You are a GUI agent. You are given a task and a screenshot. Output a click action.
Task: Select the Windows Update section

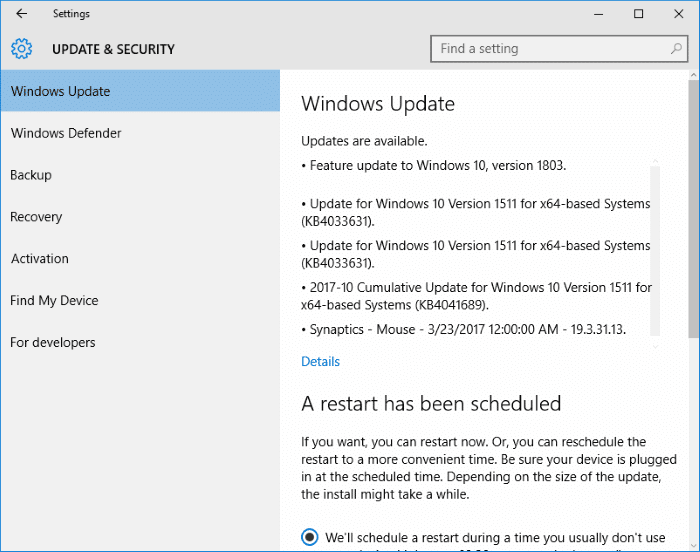pyautogui.click(x=140, y=91)
